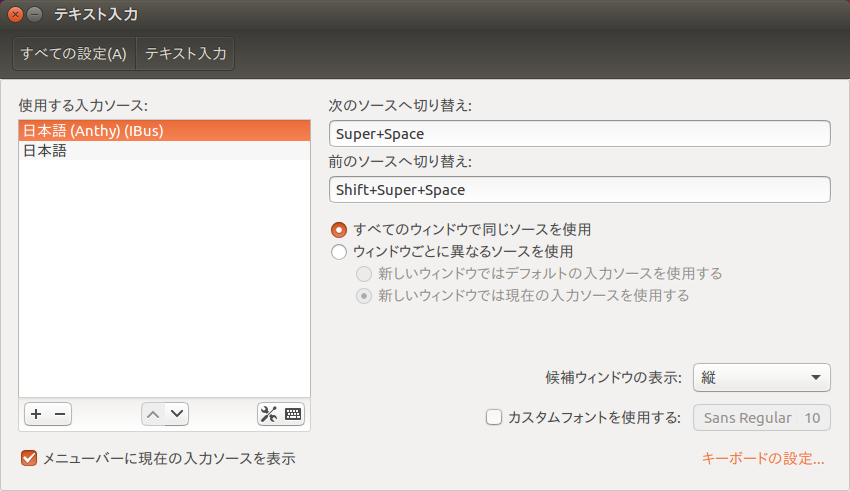Move selected input source down with arrow
This screenshot has width=850, height=491.
point(176,413)
